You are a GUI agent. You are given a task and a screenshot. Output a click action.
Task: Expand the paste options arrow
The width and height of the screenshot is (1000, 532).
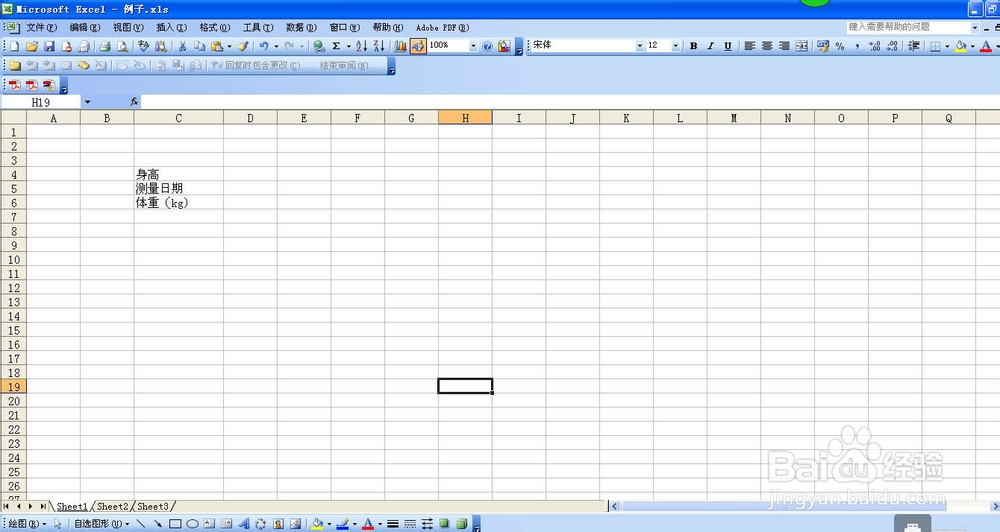(x=229, y=46)
